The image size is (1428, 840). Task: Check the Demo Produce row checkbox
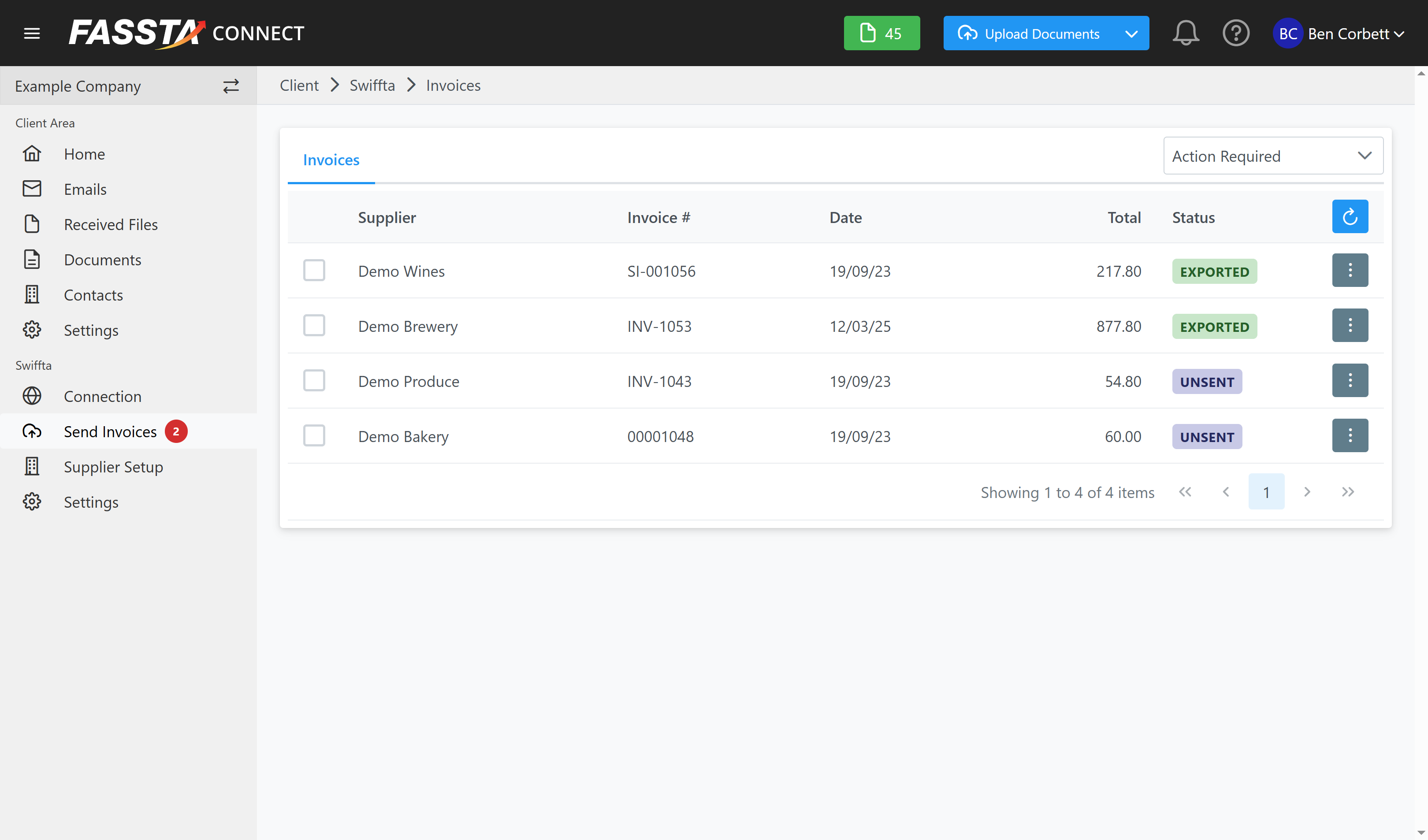coord(314,381)
